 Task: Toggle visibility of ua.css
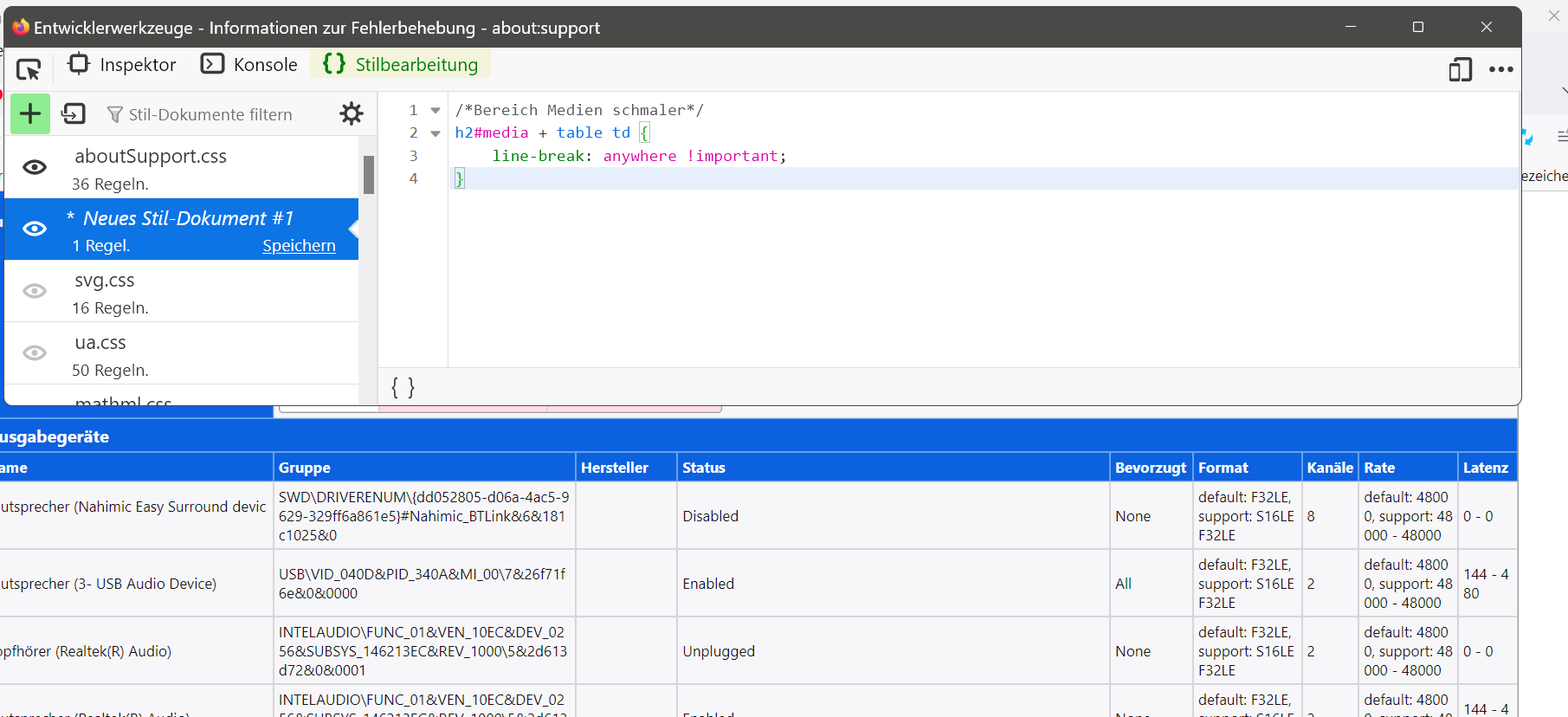coord(35,353)
